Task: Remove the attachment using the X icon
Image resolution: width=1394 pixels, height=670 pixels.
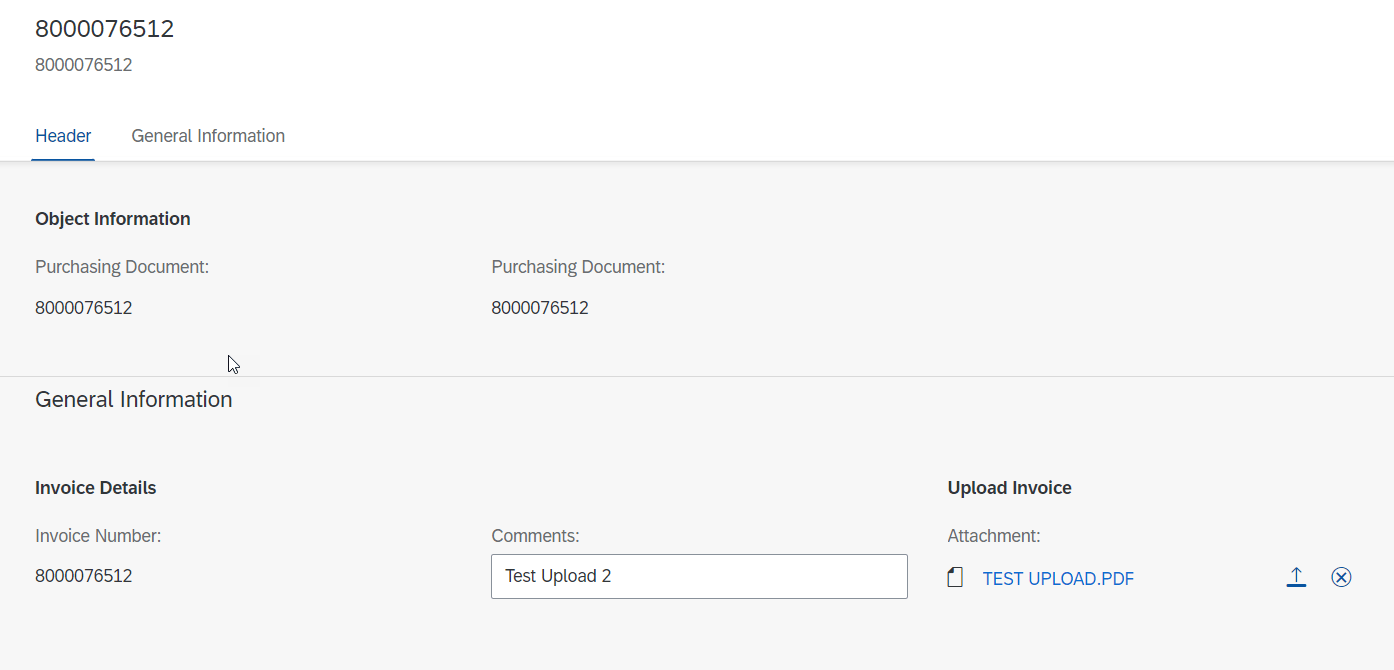Action: pyautogui.click(x=1341, y=577)
